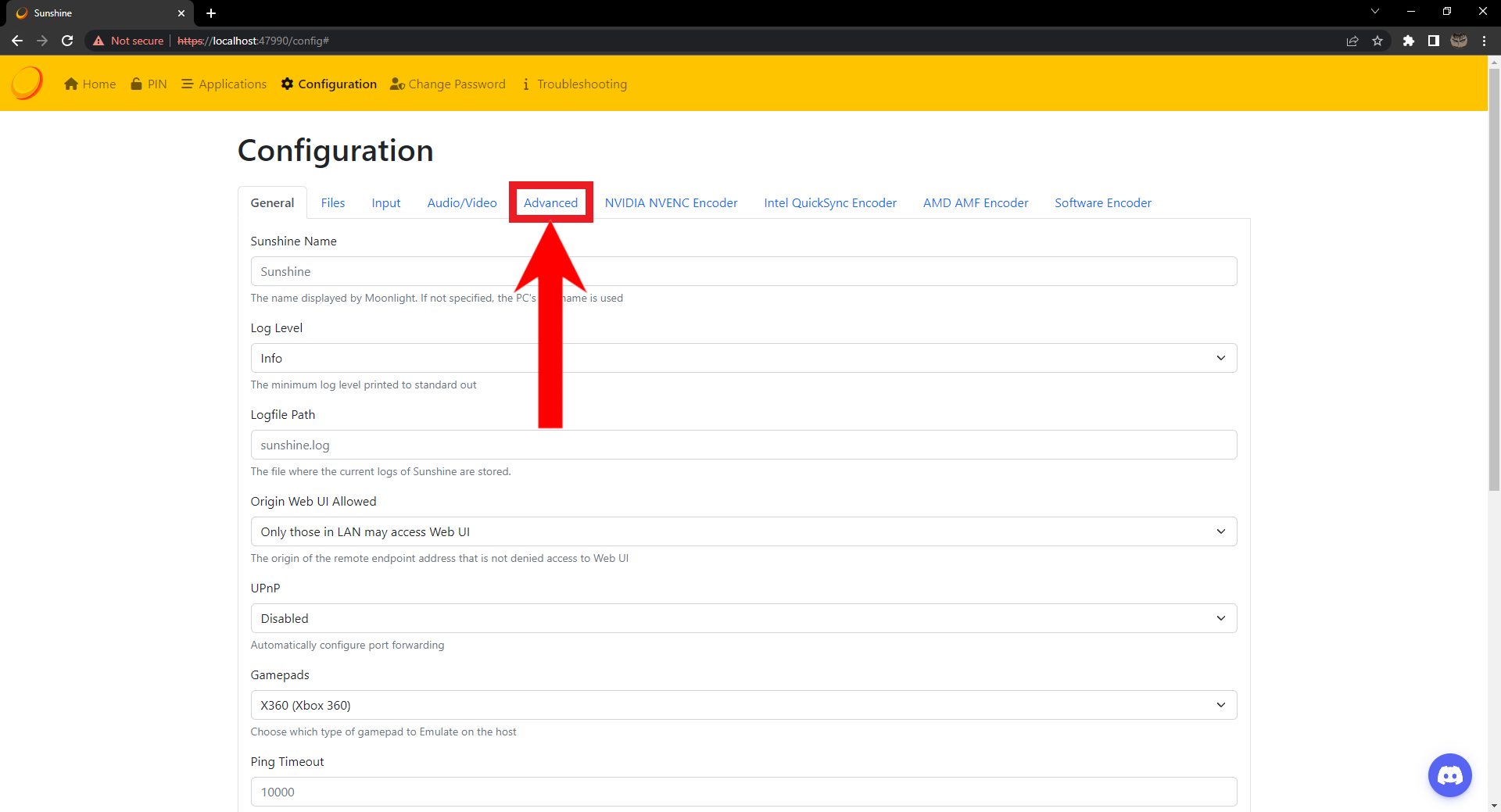Image resolution: width=1501 pixels, height=812 pixels.
Task: Bookmark this tab with star icon
Action: [x=1377, y=41]
